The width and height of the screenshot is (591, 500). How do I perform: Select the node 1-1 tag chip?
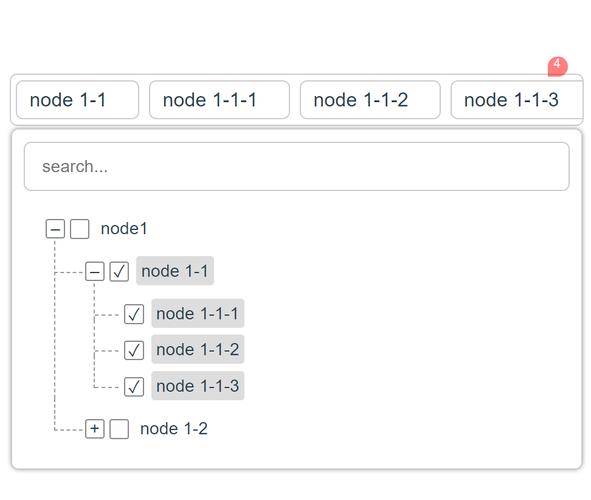click(x=77, y=100)
